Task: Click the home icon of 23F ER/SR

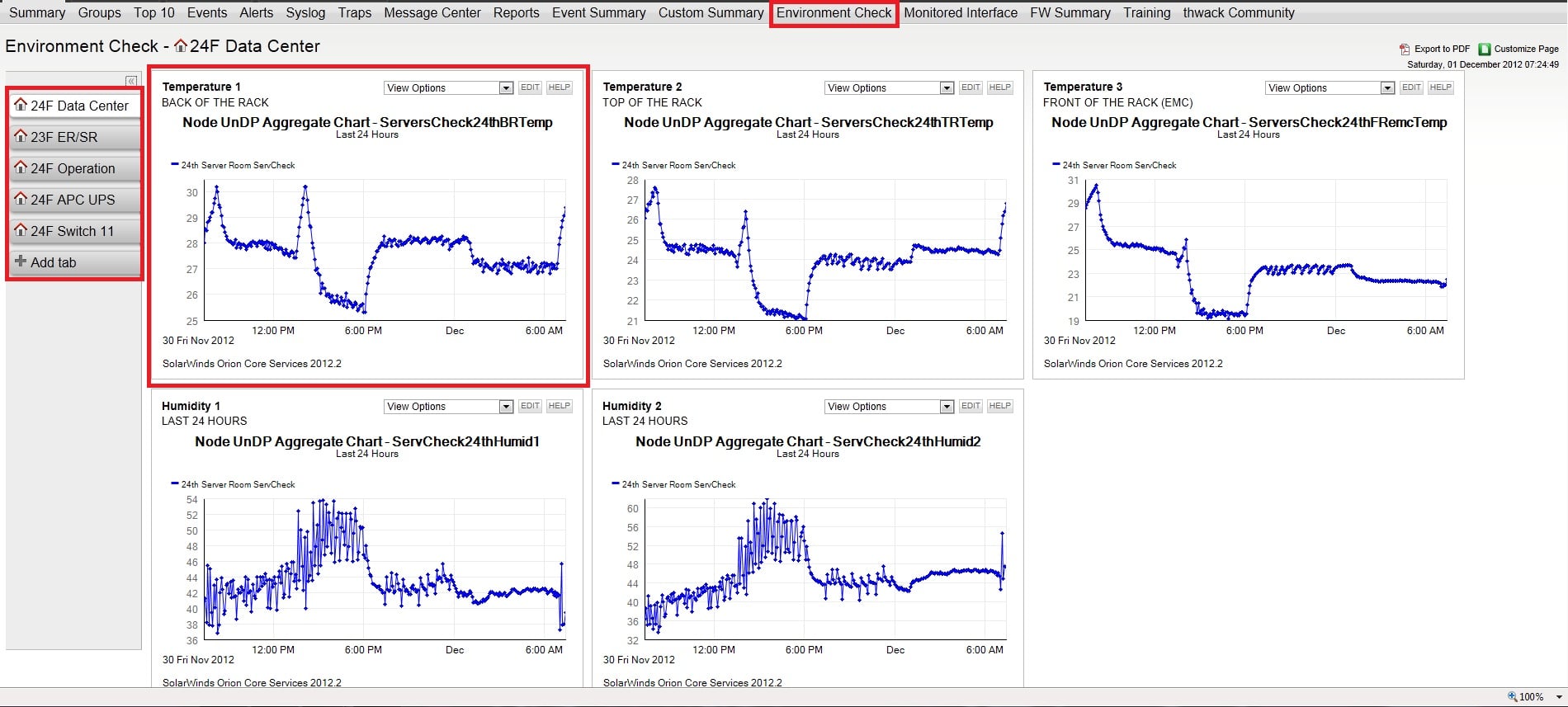Action: pos(21,136)
